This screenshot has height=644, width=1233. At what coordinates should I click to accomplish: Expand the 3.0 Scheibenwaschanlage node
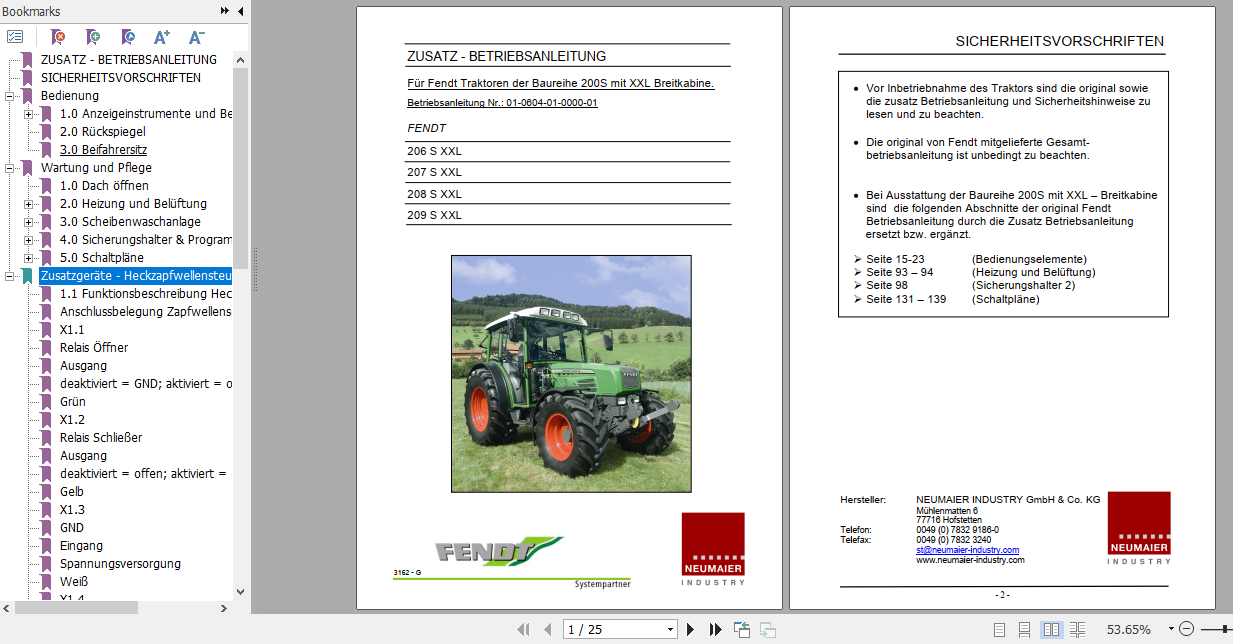28,222
